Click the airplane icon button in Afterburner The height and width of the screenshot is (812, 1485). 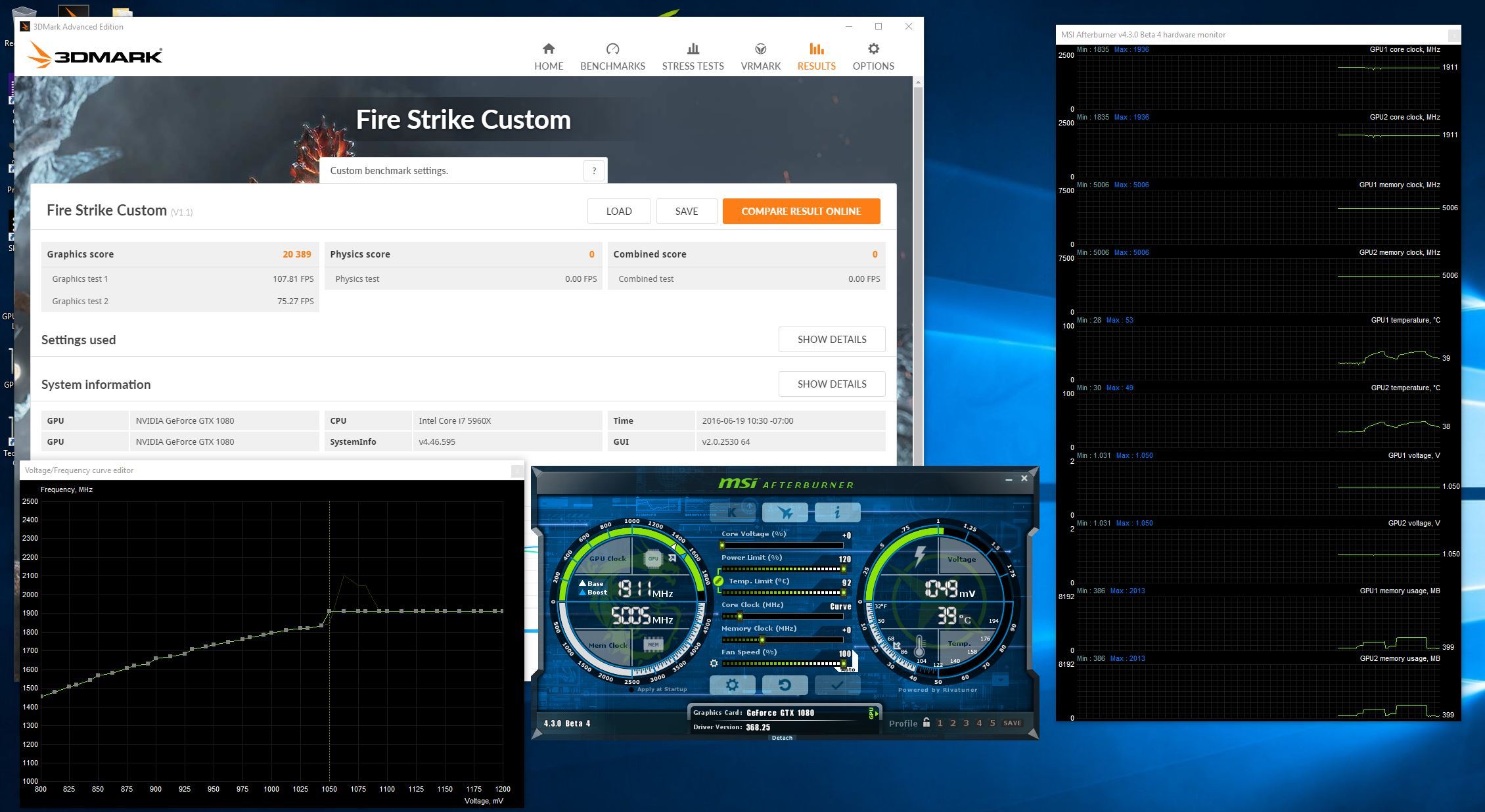785,512
